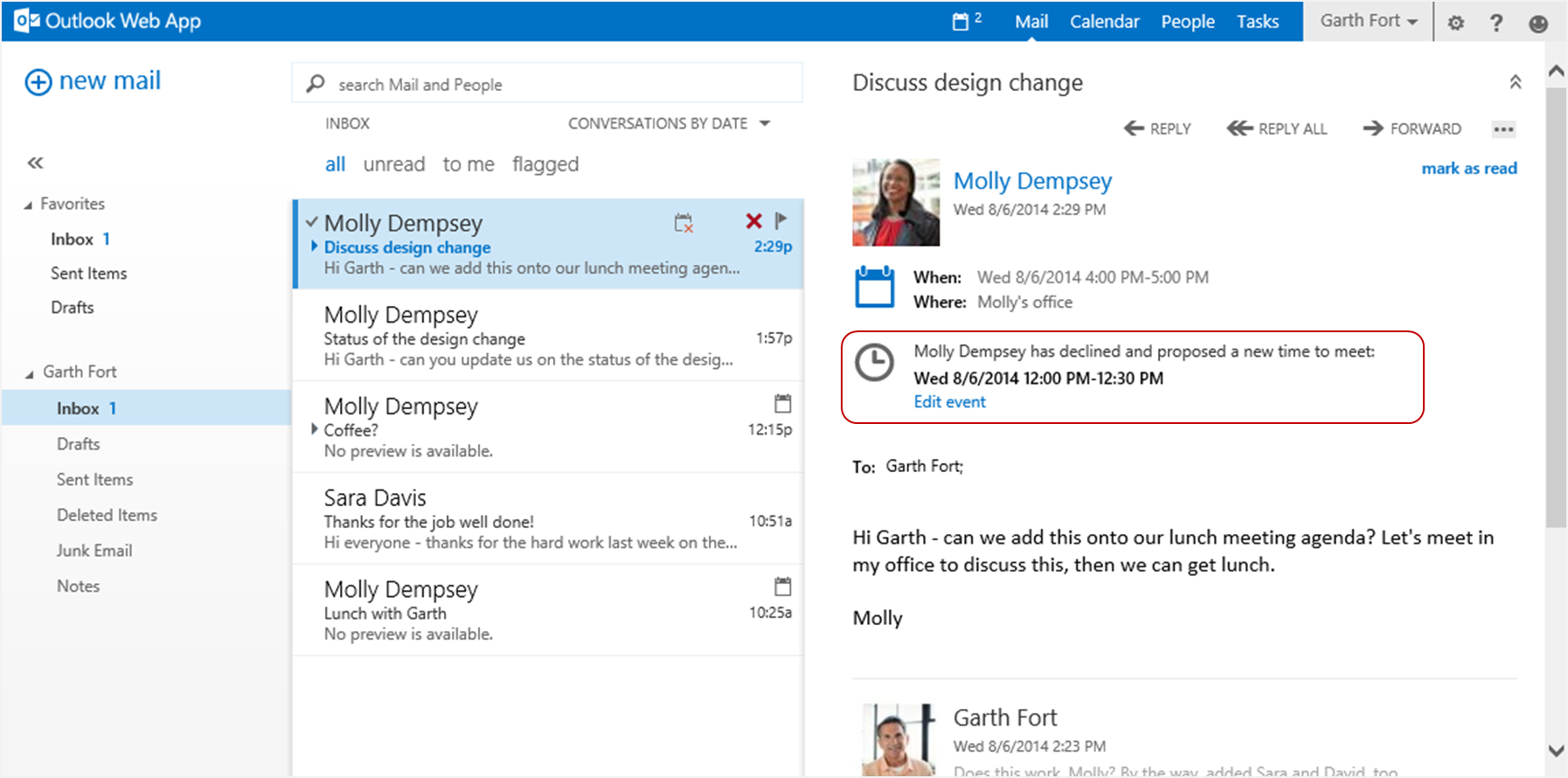Click the Outlook Web App logo icon
This screenshot has width=1568, height=778.
[26, 21]
